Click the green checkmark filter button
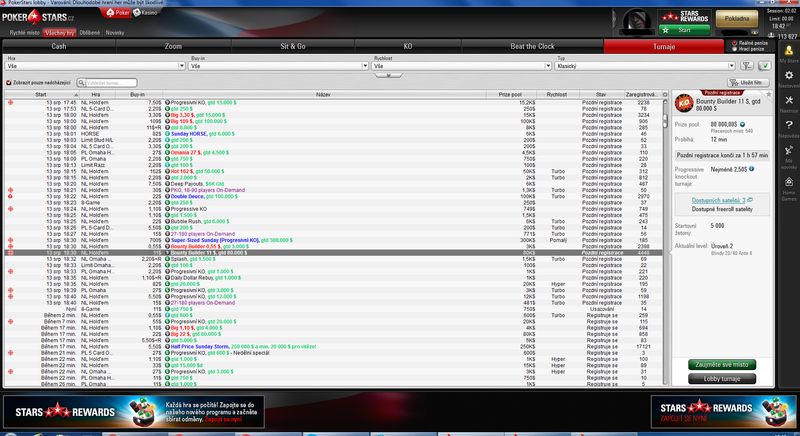Viewport: 800px width, 436px height. 764,66
